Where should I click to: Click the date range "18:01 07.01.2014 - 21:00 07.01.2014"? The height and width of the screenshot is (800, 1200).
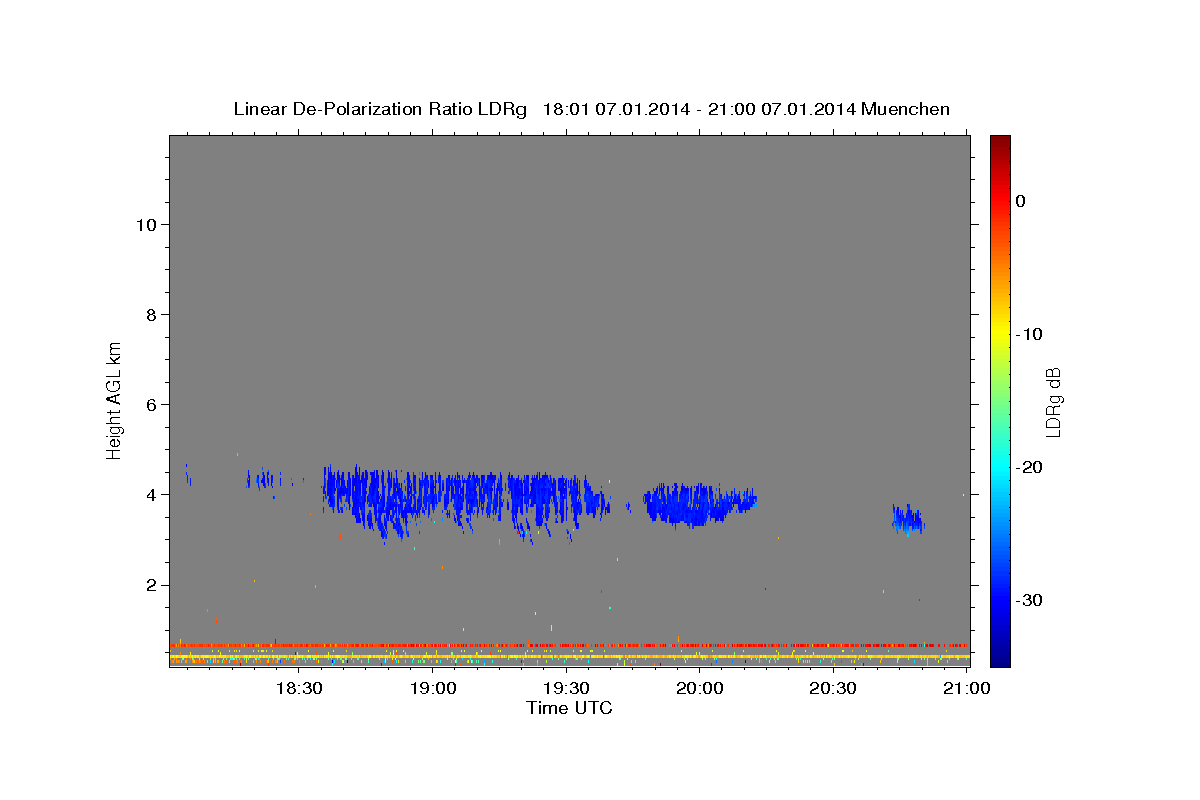click(699, 109)
